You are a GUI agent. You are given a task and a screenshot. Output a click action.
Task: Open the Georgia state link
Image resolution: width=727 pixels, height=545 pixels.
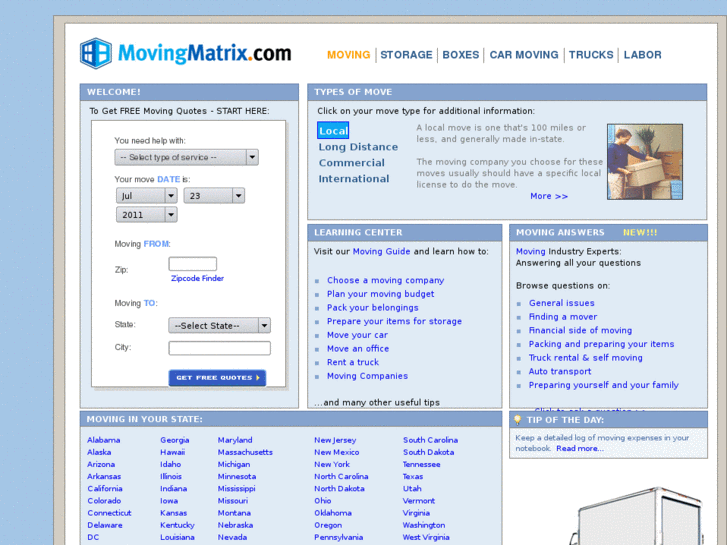pyautogui.click(x=175, y=440)
